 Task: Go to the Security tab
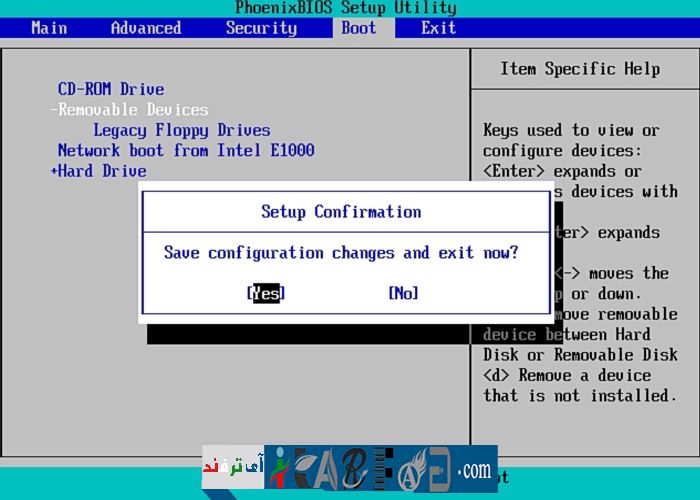pos(261,28)
